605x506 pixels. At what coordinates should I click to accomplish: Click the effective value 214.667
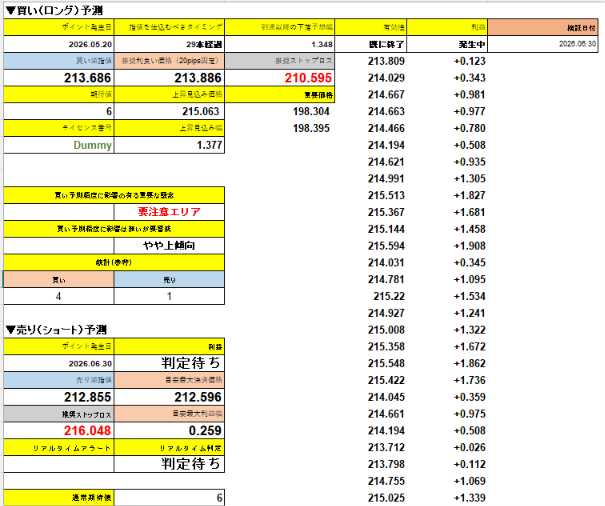click(386, 95)
